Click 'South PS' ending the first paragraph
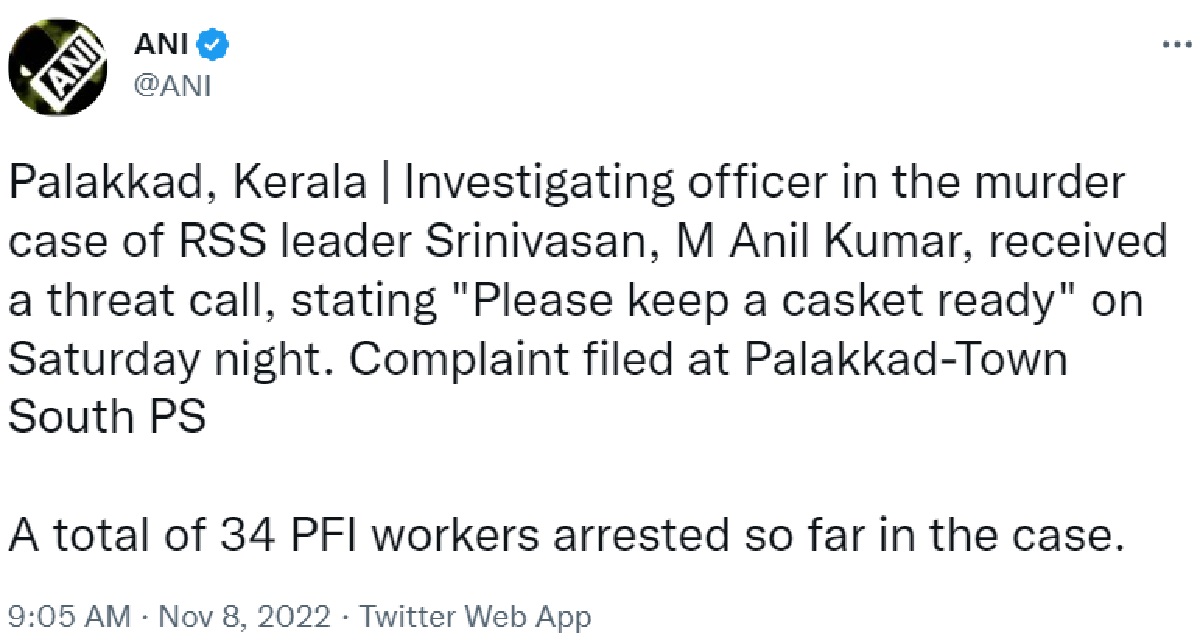 [107, 417]
